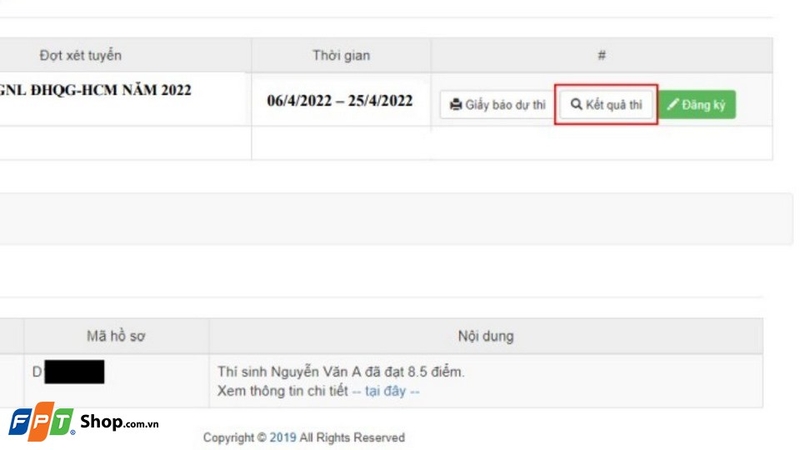Viewport: 800px width, 450px height.
Task: Click the printer icon on Giấy báo dự thi
Action: 456,105
